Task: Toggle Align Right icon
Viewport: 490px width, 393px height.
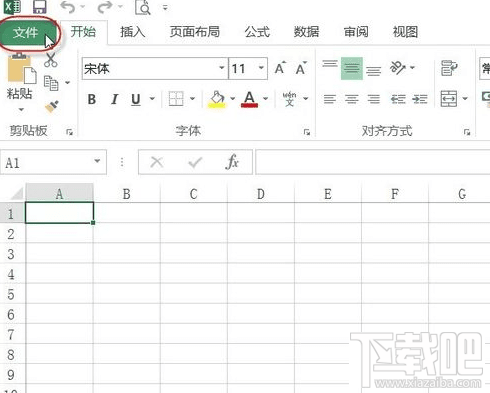Action: click(x=373, y=99)
